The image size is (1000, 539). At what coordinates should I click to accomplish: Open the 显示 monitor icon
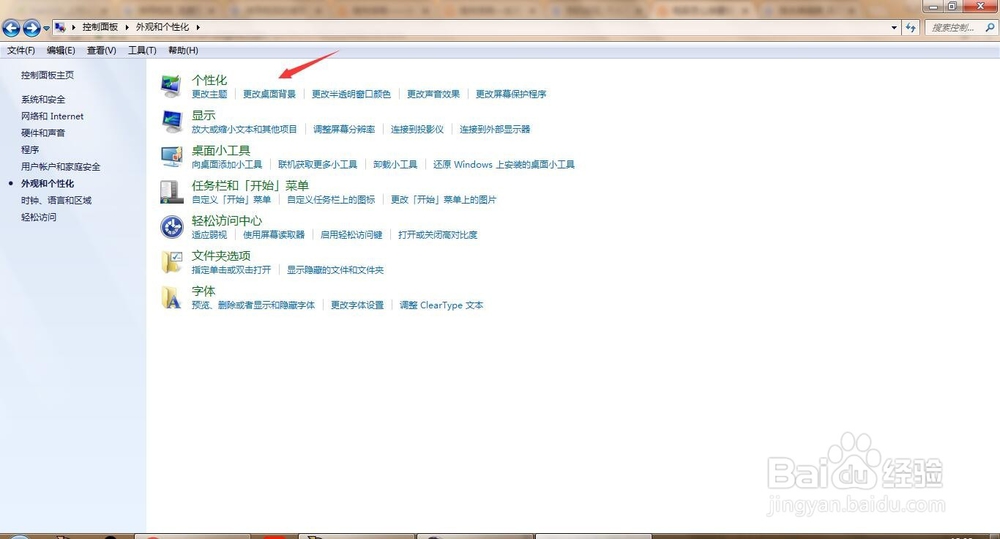click(x=171, y=121)
